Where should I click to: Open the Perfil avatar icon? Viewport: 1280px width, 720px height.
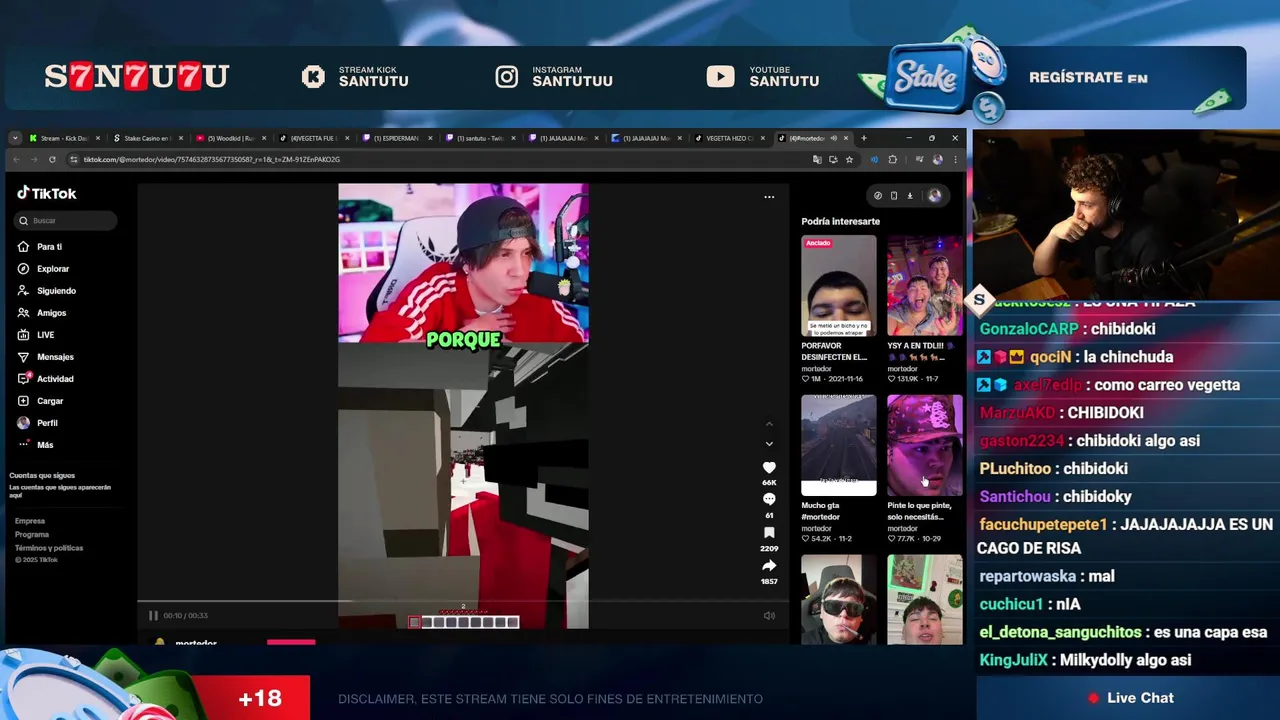coord(24,423)
